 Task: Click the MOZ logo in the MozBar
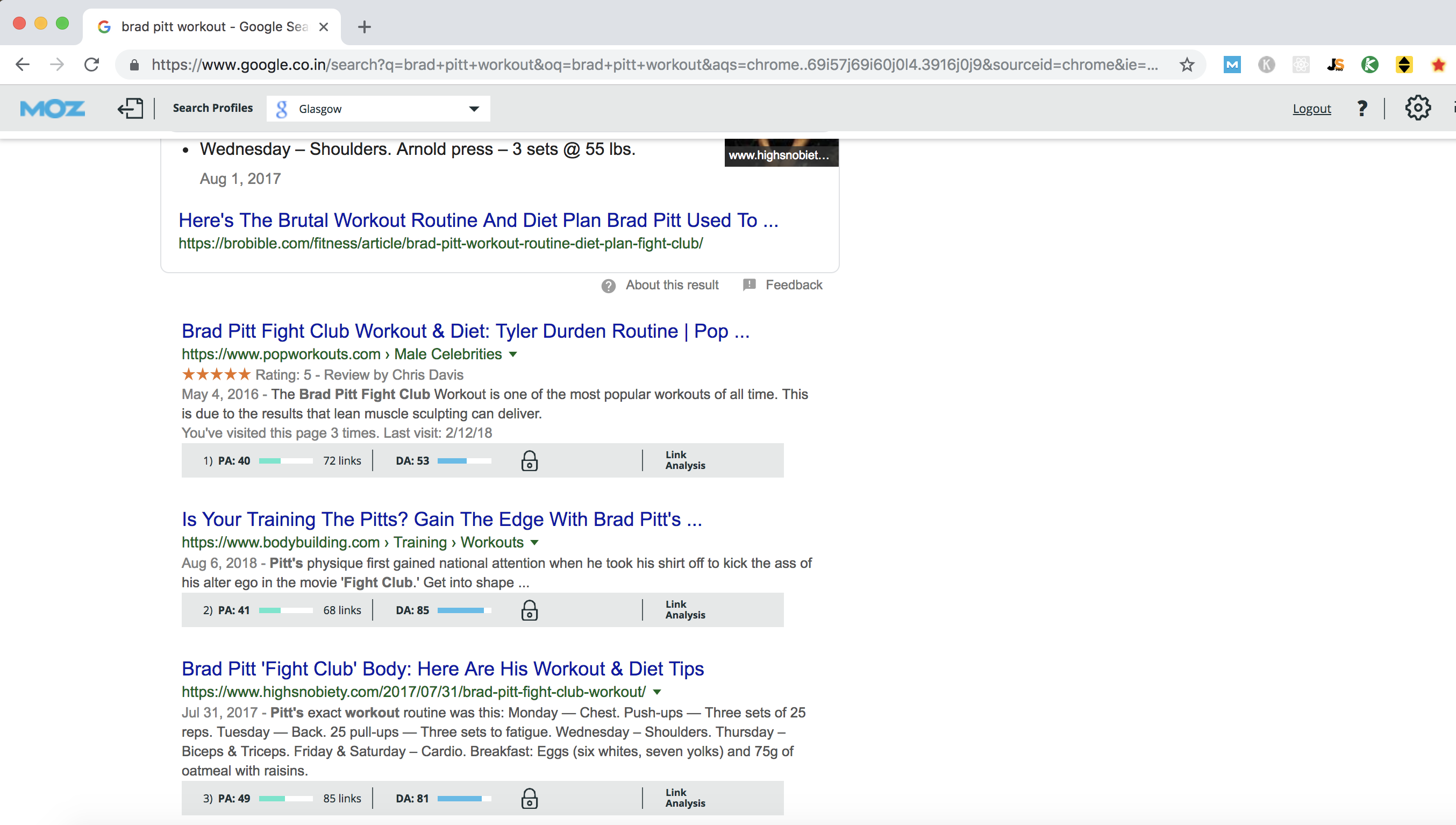pyautogui.click(x=52, y=108)
